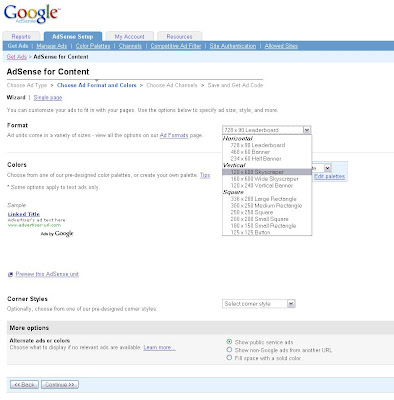
Task: Click the sample advertiser URL text
Action: pyautogui.click(x=34, y=225)
